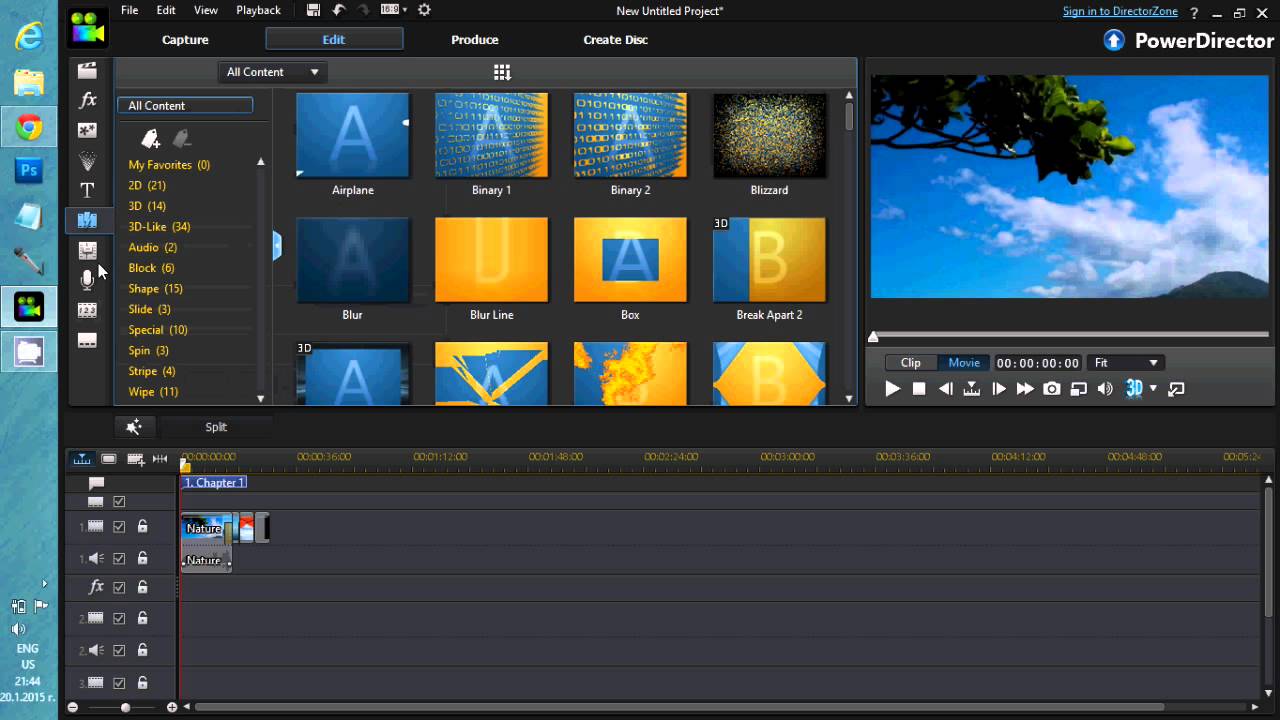Lock video track 1
The image size is (1280, 720).
coord(142,527)
